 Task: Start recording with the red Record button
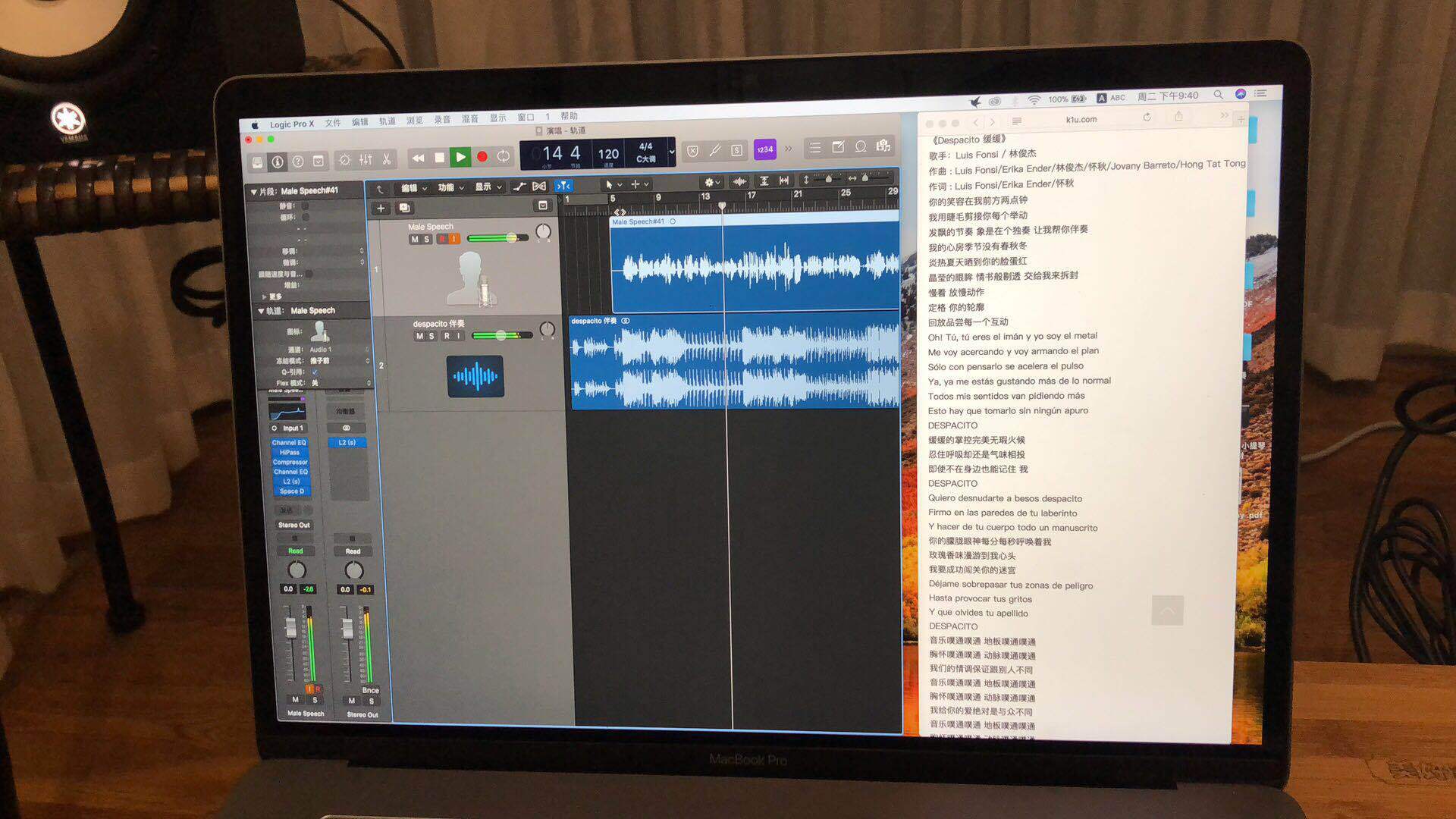(x=482, y=156)
